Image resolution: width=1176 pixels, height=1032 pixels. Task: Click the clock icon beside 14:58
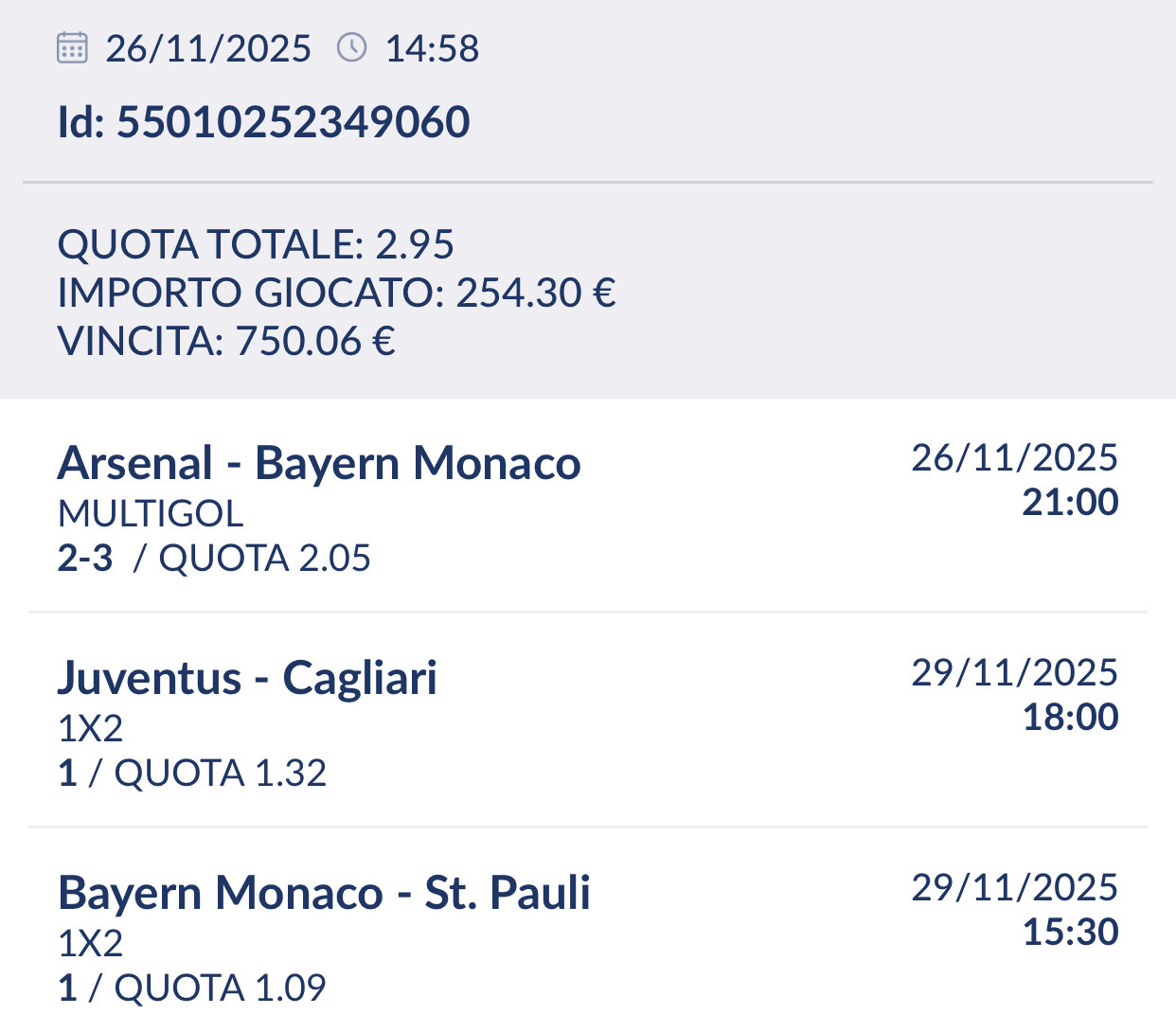click(352, 47)
